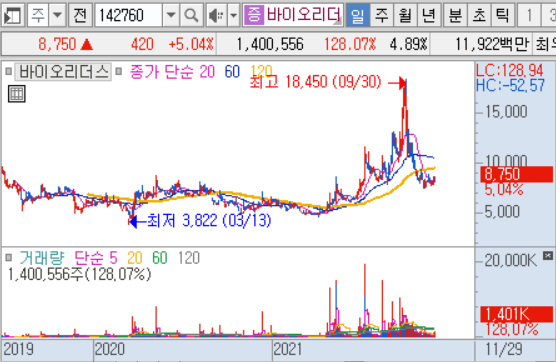This screenshot has width=556, height=362.
Task: Click the 종가 단순 moving average label
Action: pyautogui.click(x=162, y=72)
